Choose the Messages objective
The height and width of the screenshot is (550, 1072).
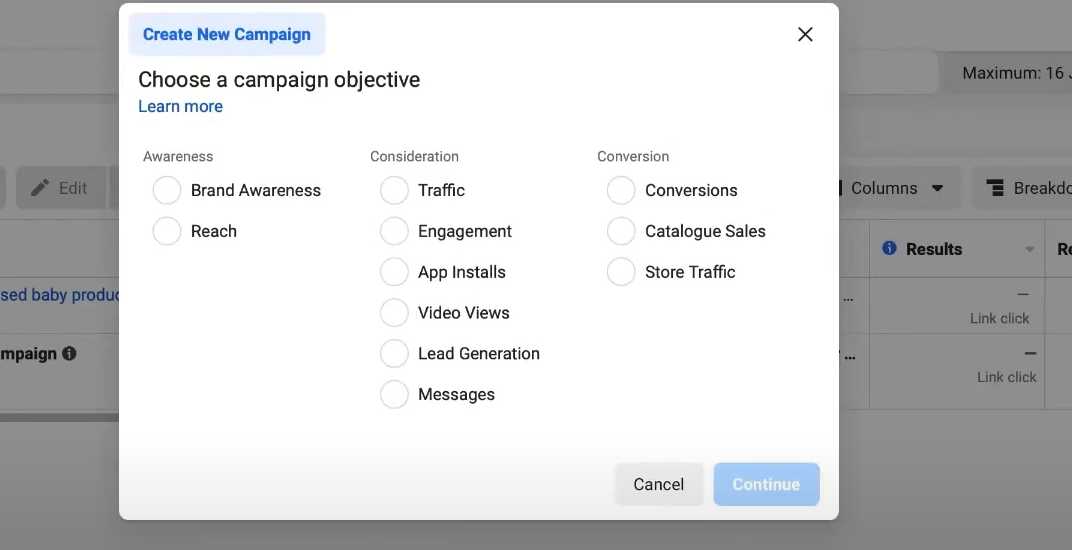coord(394,395)
